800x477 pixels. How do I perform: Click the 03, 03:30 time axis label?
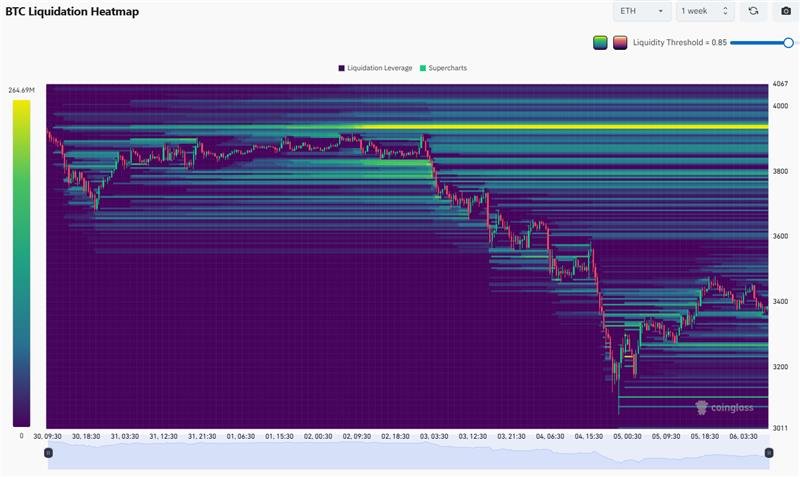(434, 437)
